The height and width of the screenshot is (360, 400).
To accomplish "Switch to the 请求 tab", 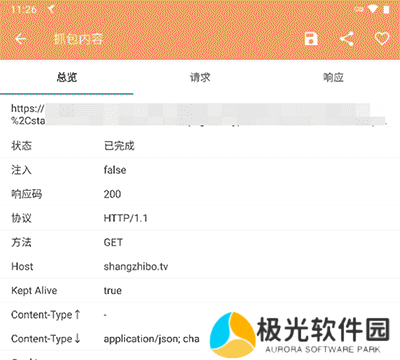I will [200, 77].
